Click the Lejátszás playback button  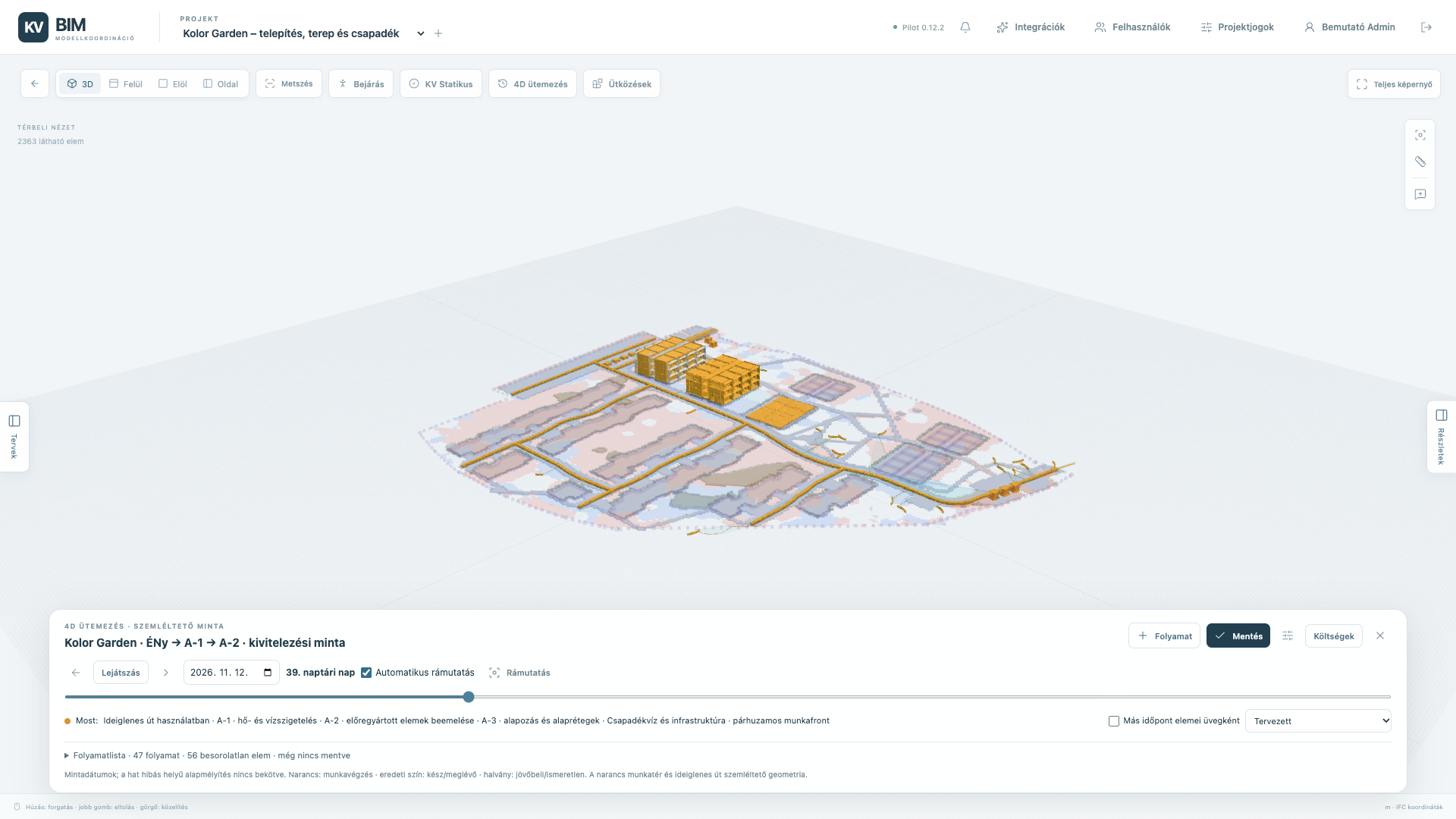coord(121,673)
